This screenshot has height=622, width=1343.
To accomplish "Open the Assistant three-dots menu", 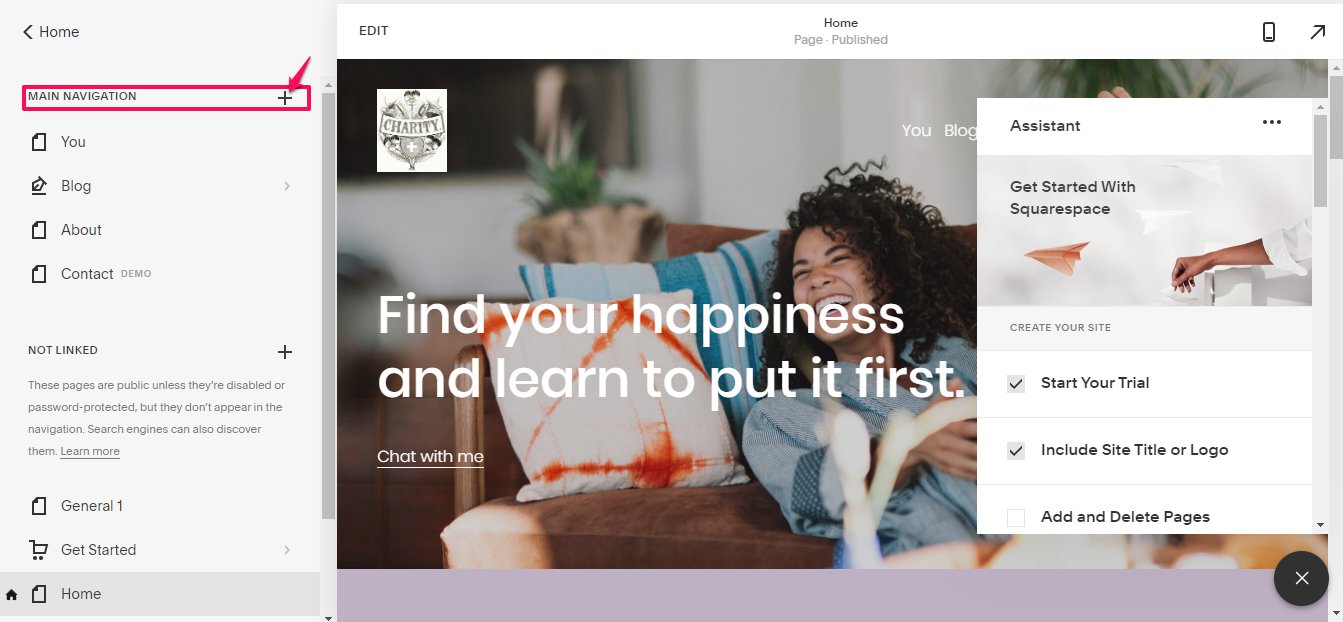I will (1271, 123).
